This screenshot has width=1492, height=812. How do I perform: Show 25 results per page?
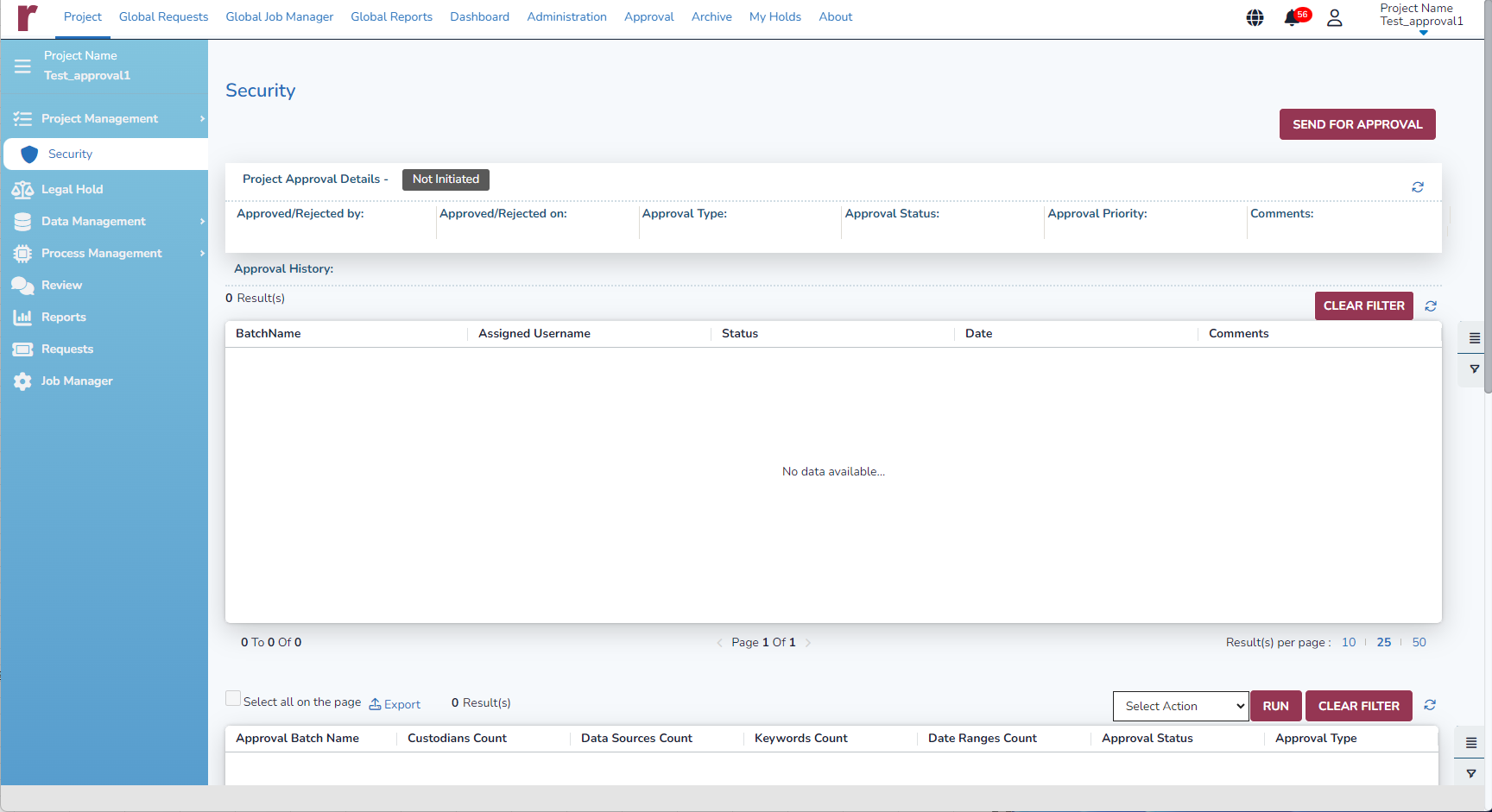[x=1384, y=643]
